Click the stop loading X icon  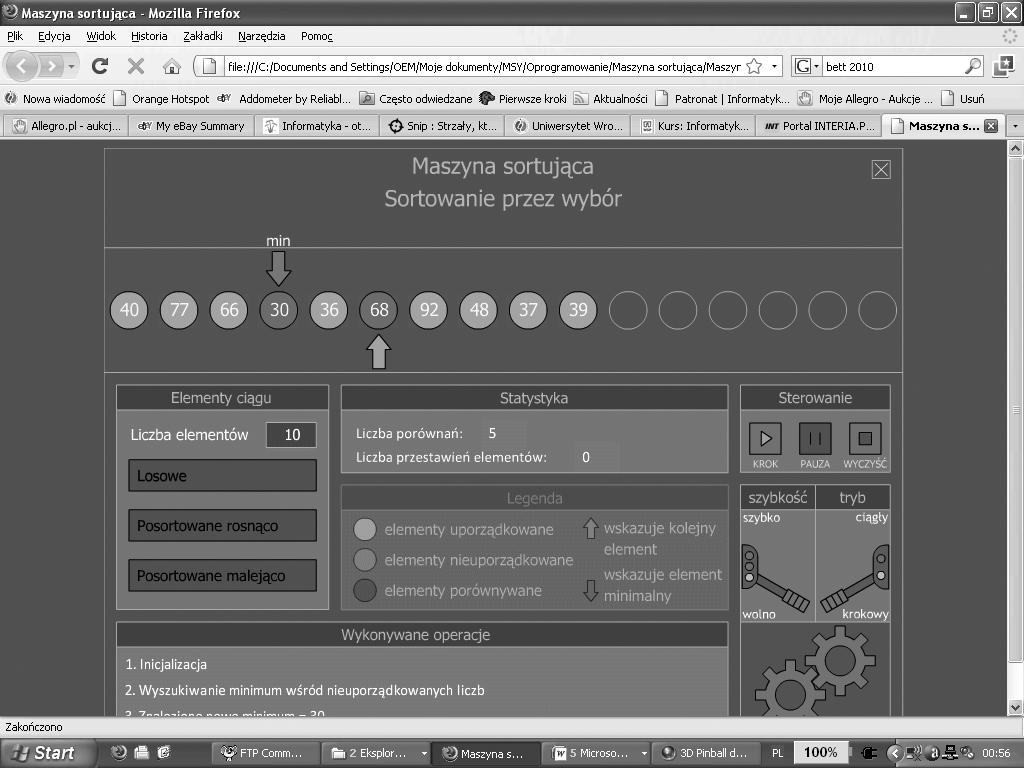136,66
